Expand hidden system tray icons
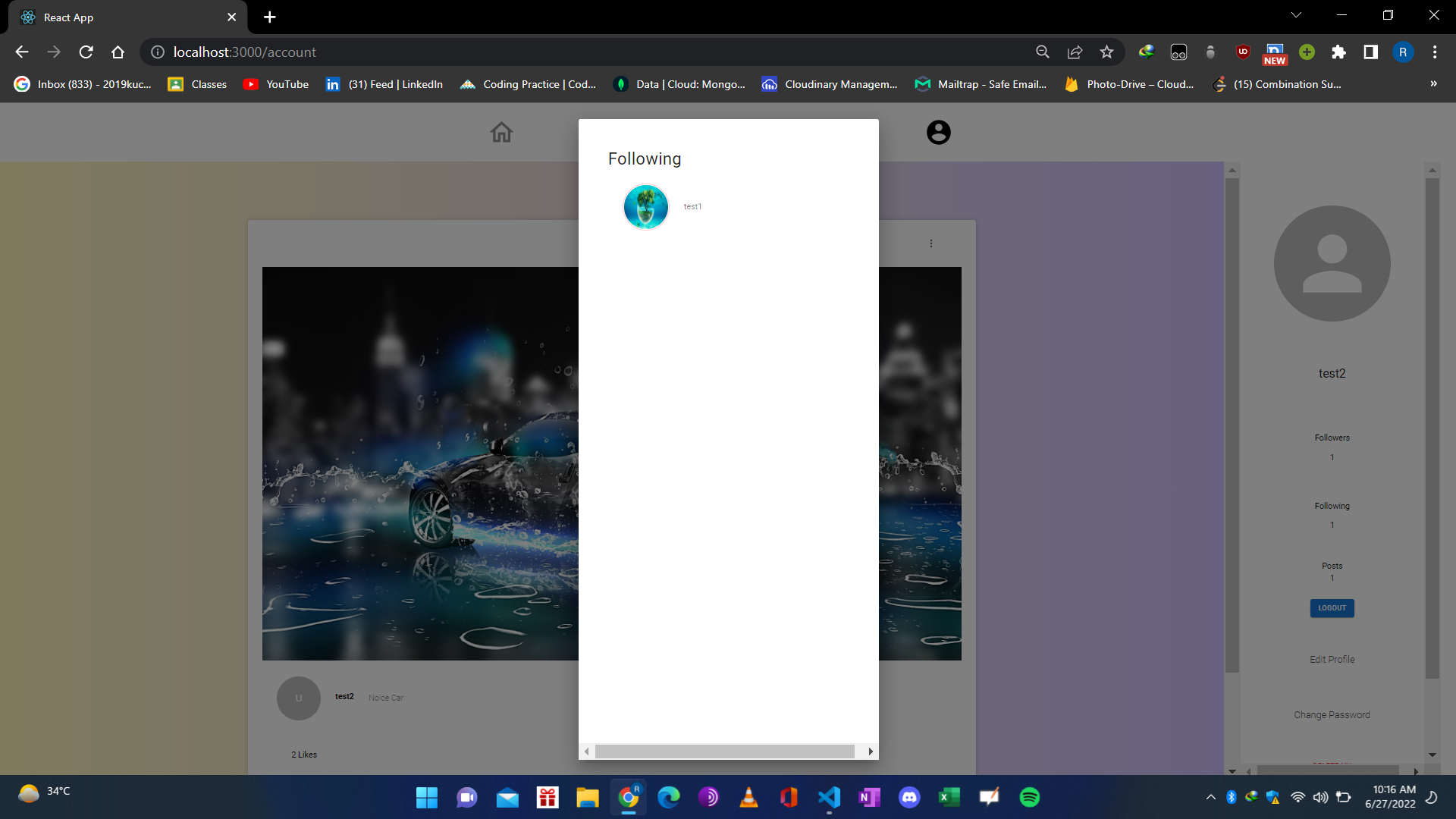Image resolution: width=1456 pixels, height=819 pixels. coord(1211,797)
